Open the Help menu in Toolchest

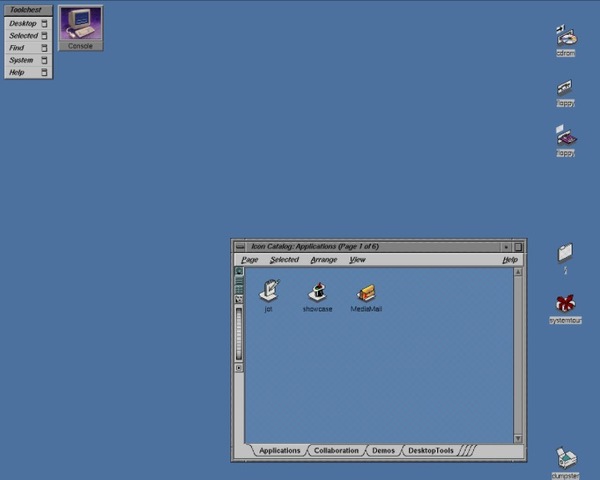point(28,72)
